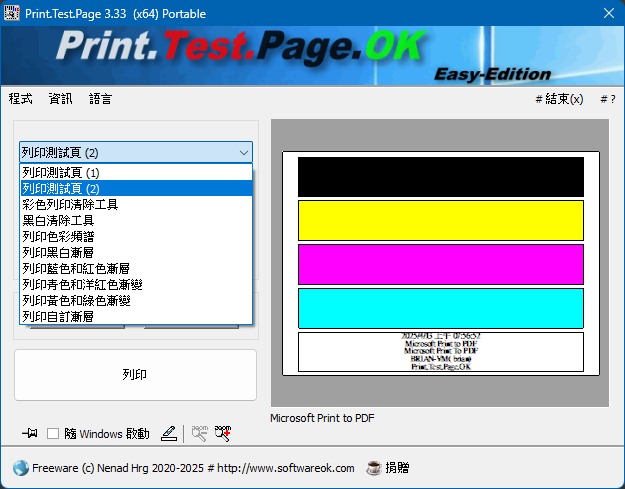
Task: Click the # 結束(x) exit link
Action: click(x=559, y=99)
